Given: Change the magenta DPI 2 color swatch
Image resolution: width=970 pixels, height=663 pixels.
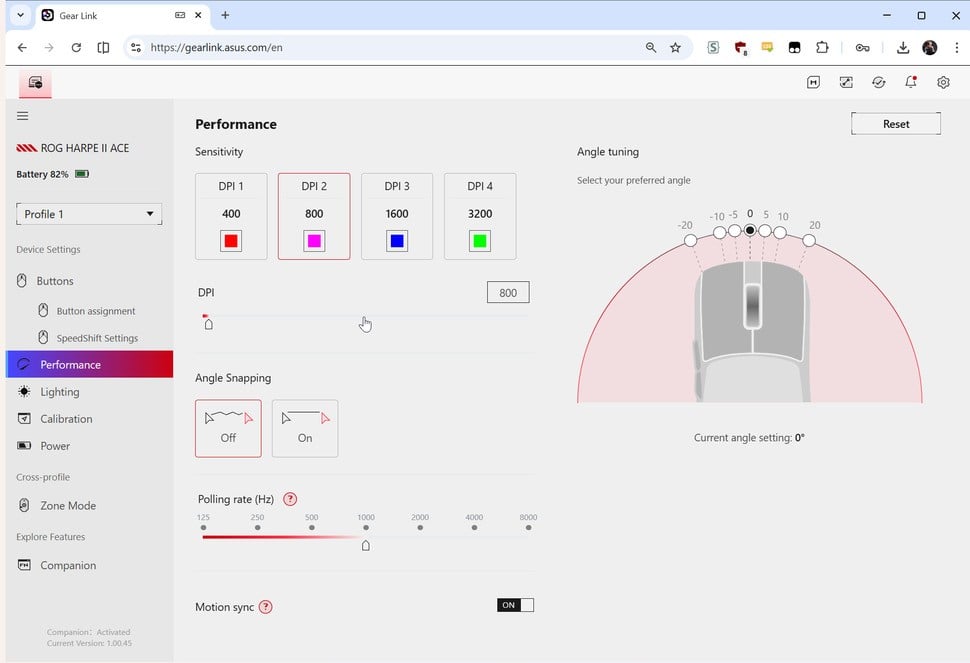Looking at the screenshot, I should [314, 241].
